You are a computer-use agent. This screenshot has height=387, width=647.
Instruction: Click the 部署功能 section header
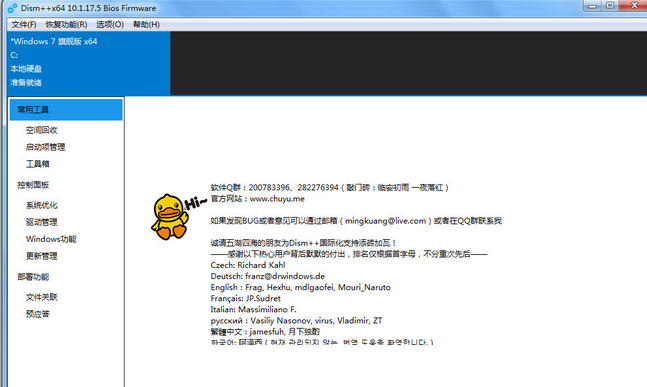(33, 277)
